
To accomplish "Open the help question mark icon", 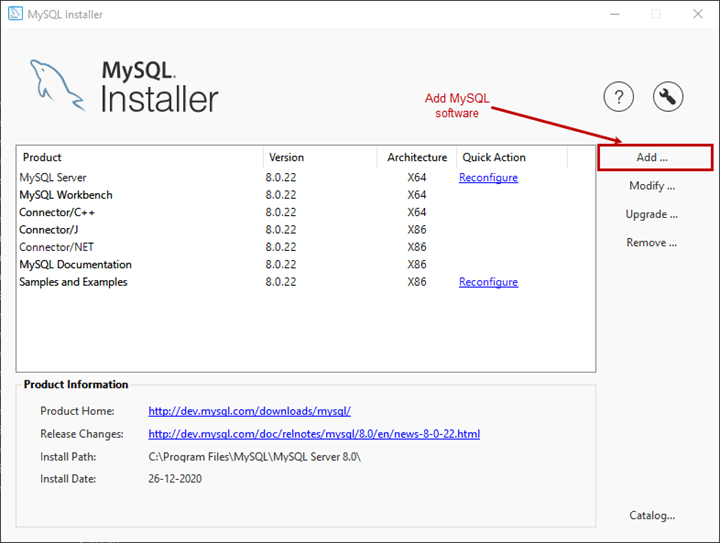I will 619,97.
